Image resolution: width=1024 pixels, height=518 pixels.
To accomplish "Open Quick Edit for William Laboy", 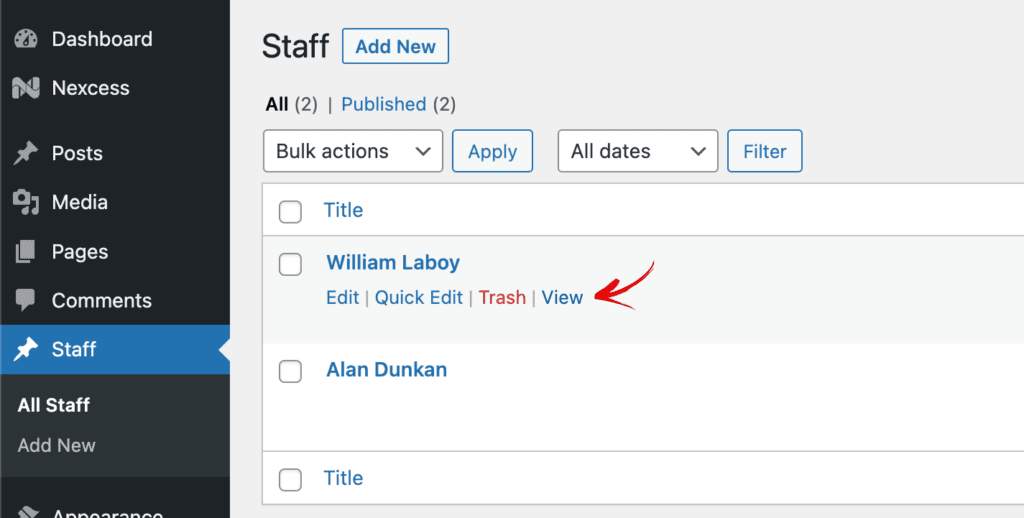I will [x=419, y=297].
